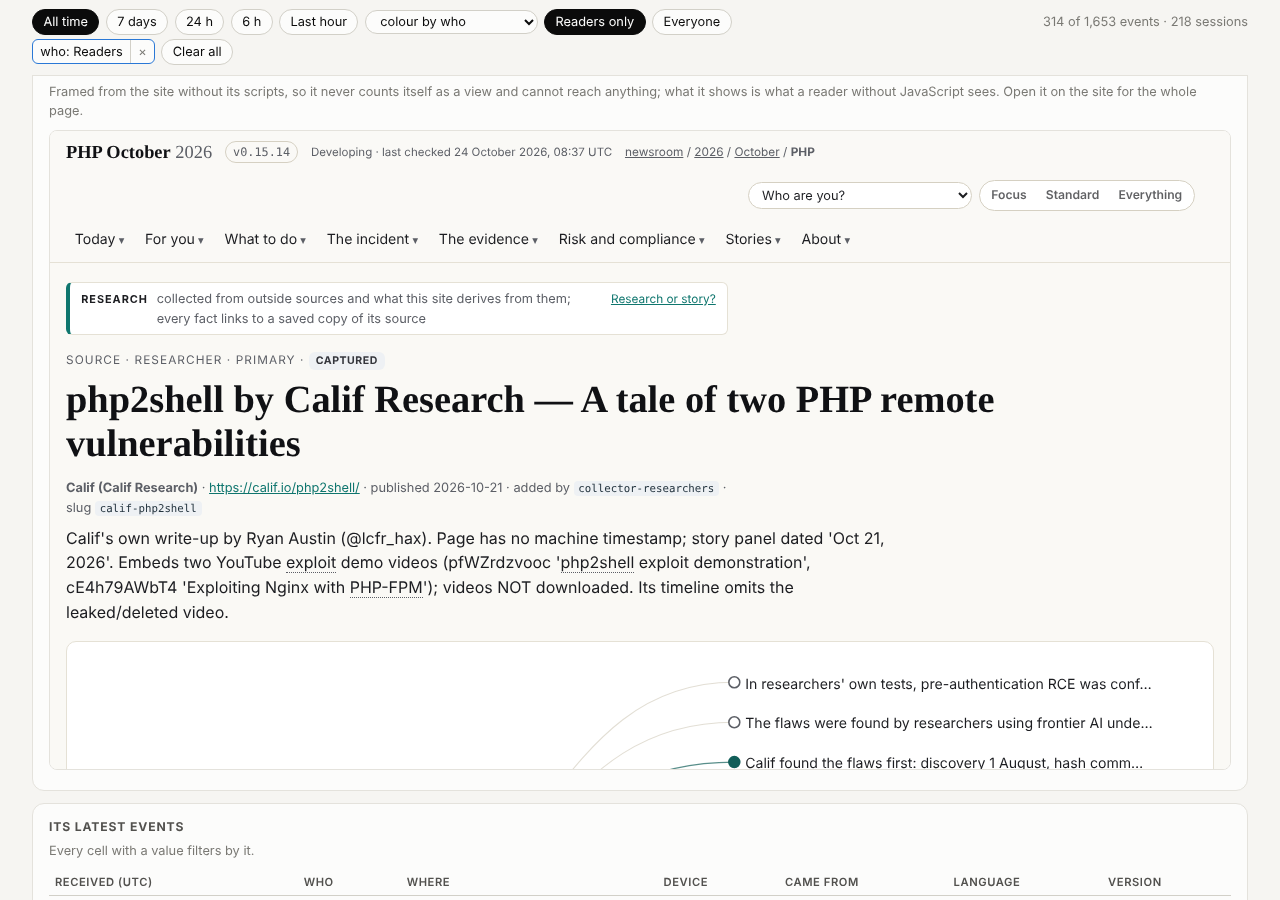The width and height of the screenshot is (1280, 900).
Task: Go to the newsroom breadcrumb link
Action: pos(654,152)
